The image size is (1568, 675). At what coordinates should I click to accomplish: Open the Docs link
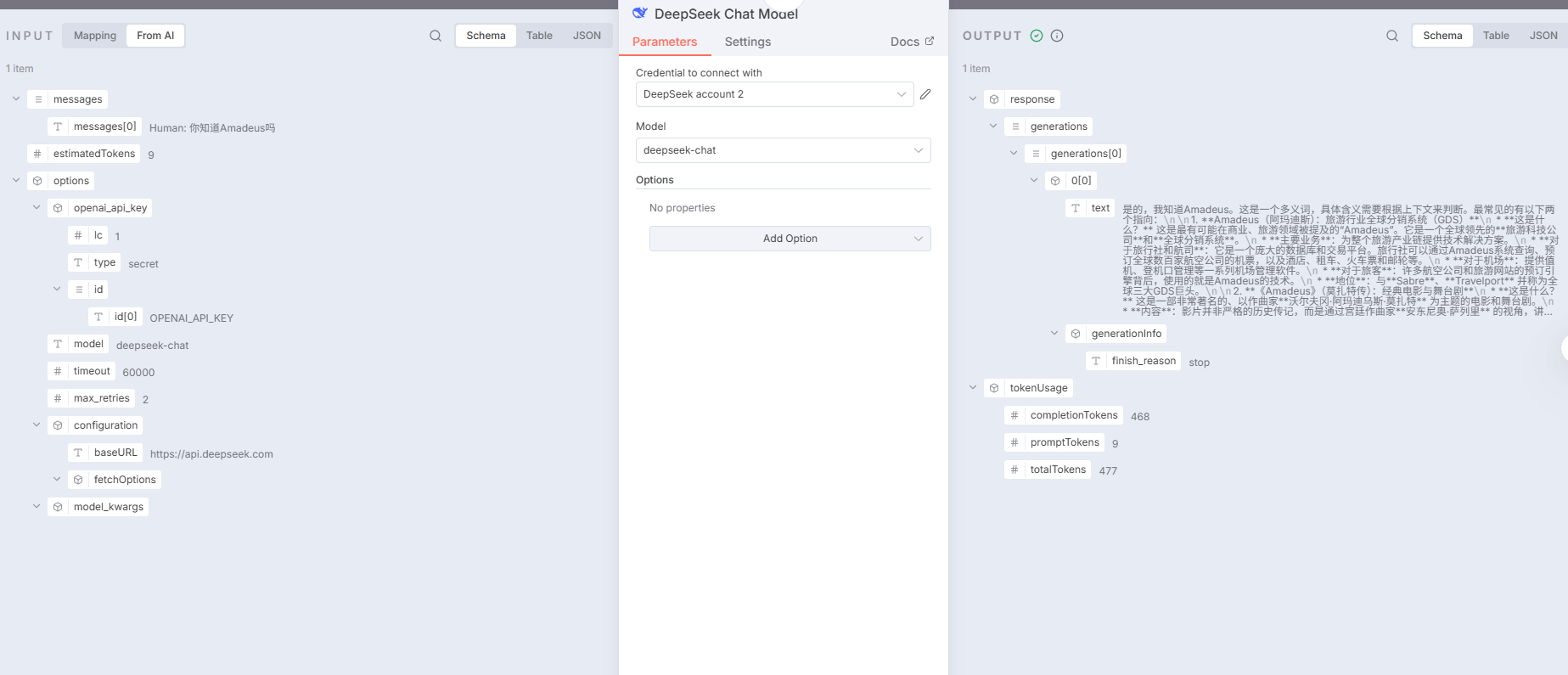tap(912, 42)
